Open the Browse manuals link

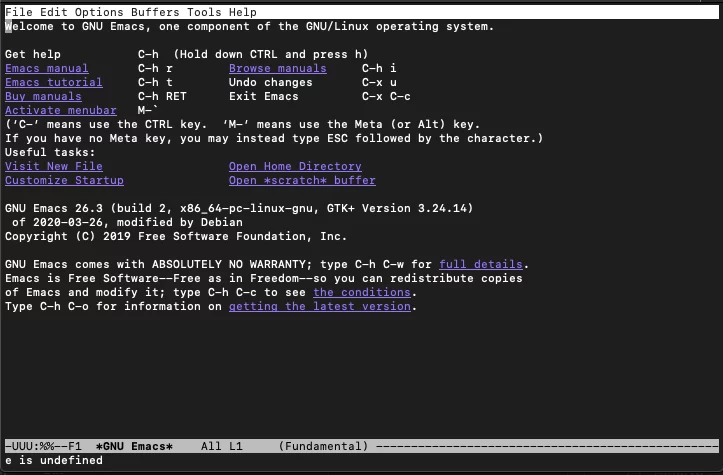point(278,68)
